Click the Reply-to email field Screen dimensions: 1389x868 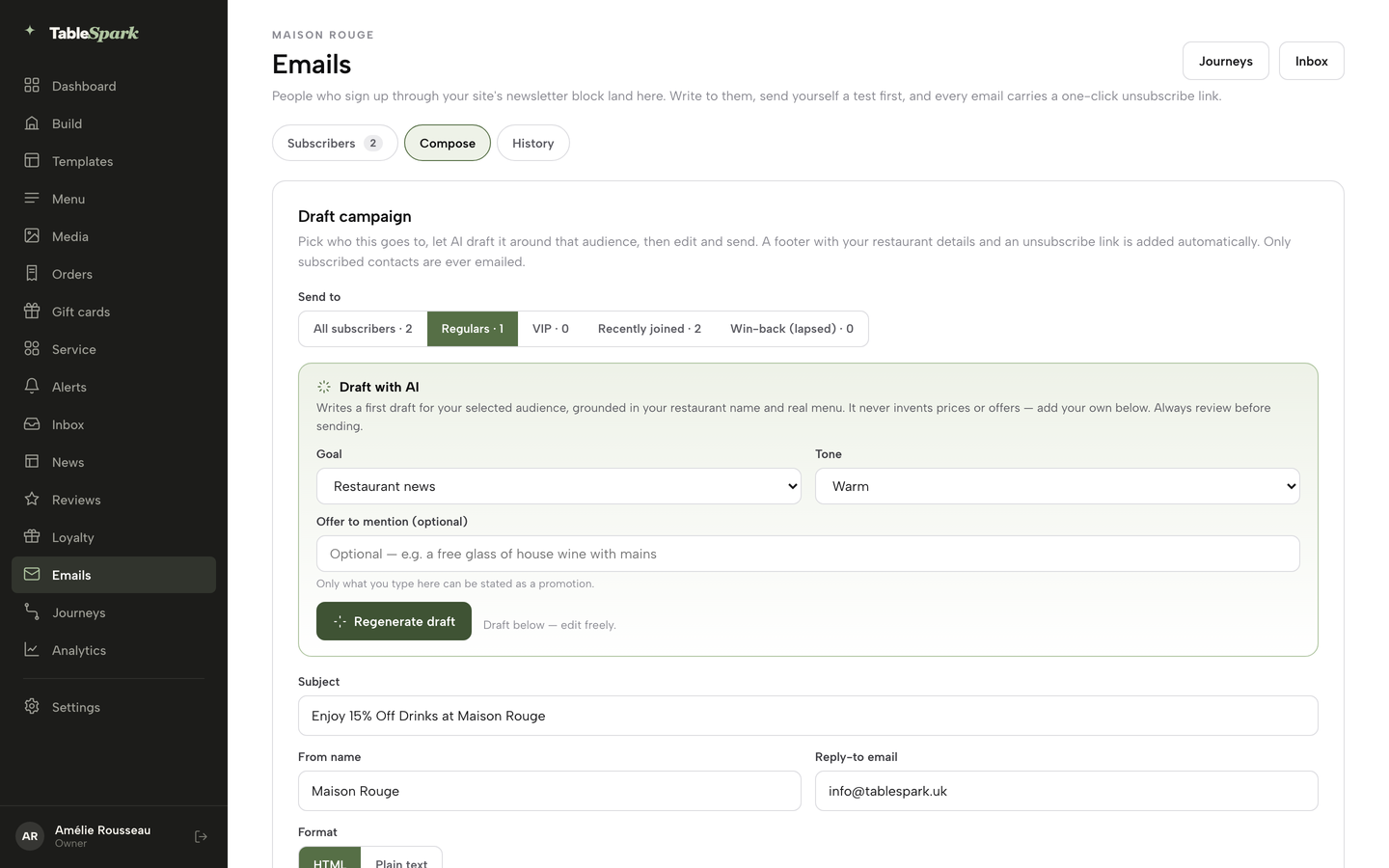[x=1067, y=791]
